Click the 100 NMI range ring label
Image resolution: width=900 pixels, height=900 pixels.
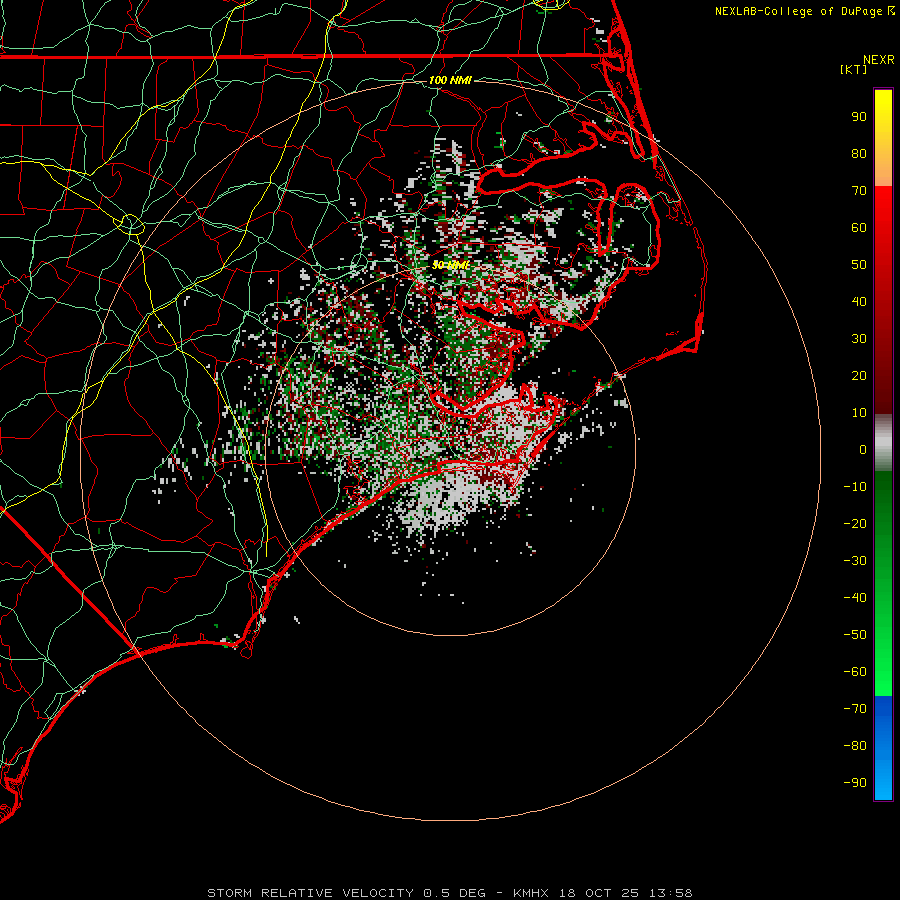click(450, 80)
